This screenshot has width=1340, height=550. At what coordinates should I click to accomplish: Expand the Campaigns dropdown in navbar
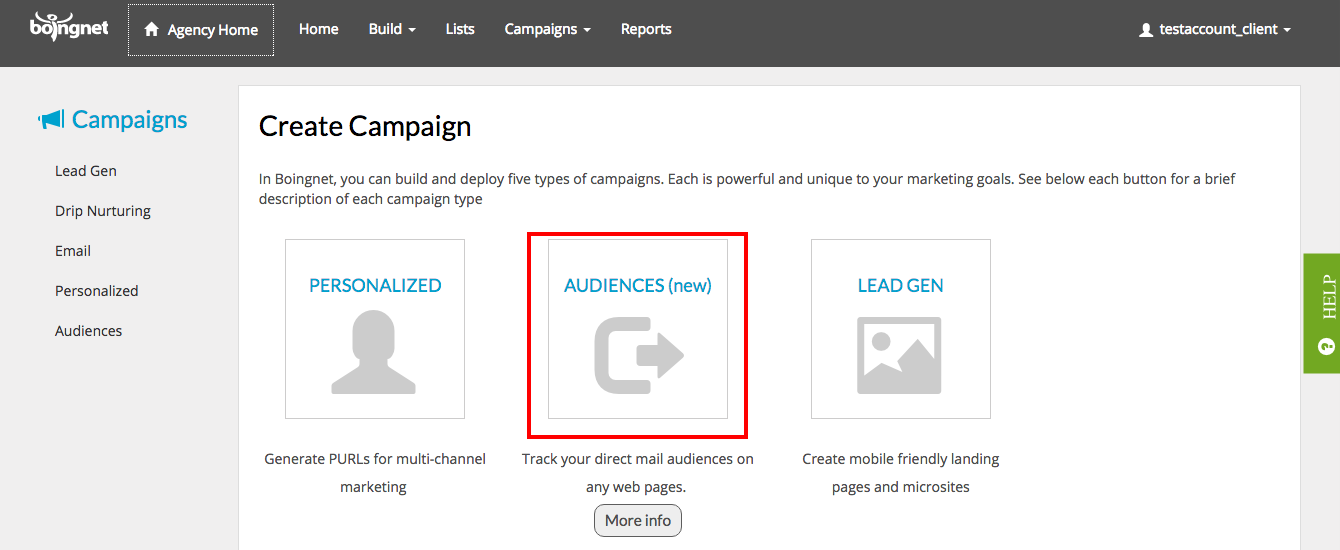(x=547, y=29)
